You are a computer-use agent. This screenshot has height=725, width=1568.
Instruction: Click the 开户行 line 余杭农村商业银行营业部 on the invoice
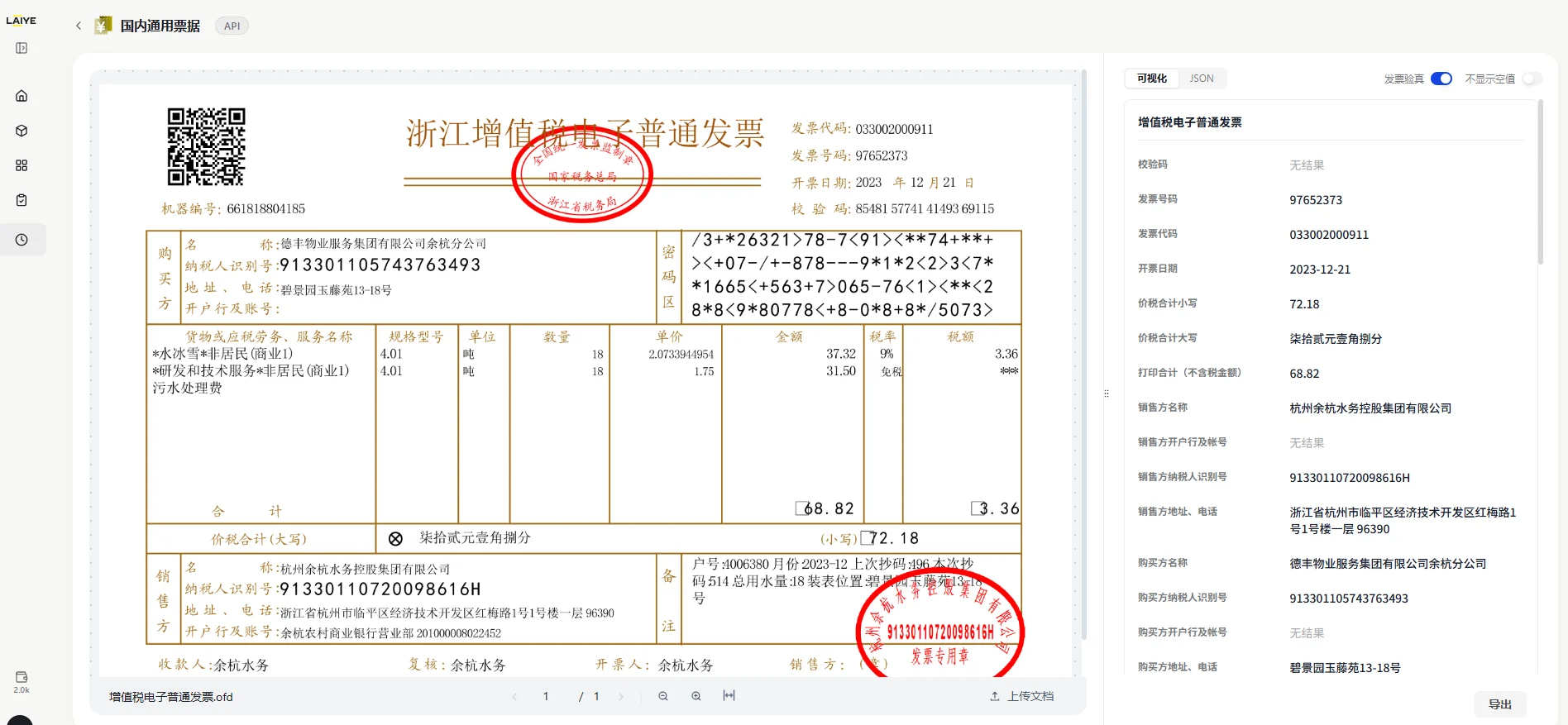[x=343, y=633]
